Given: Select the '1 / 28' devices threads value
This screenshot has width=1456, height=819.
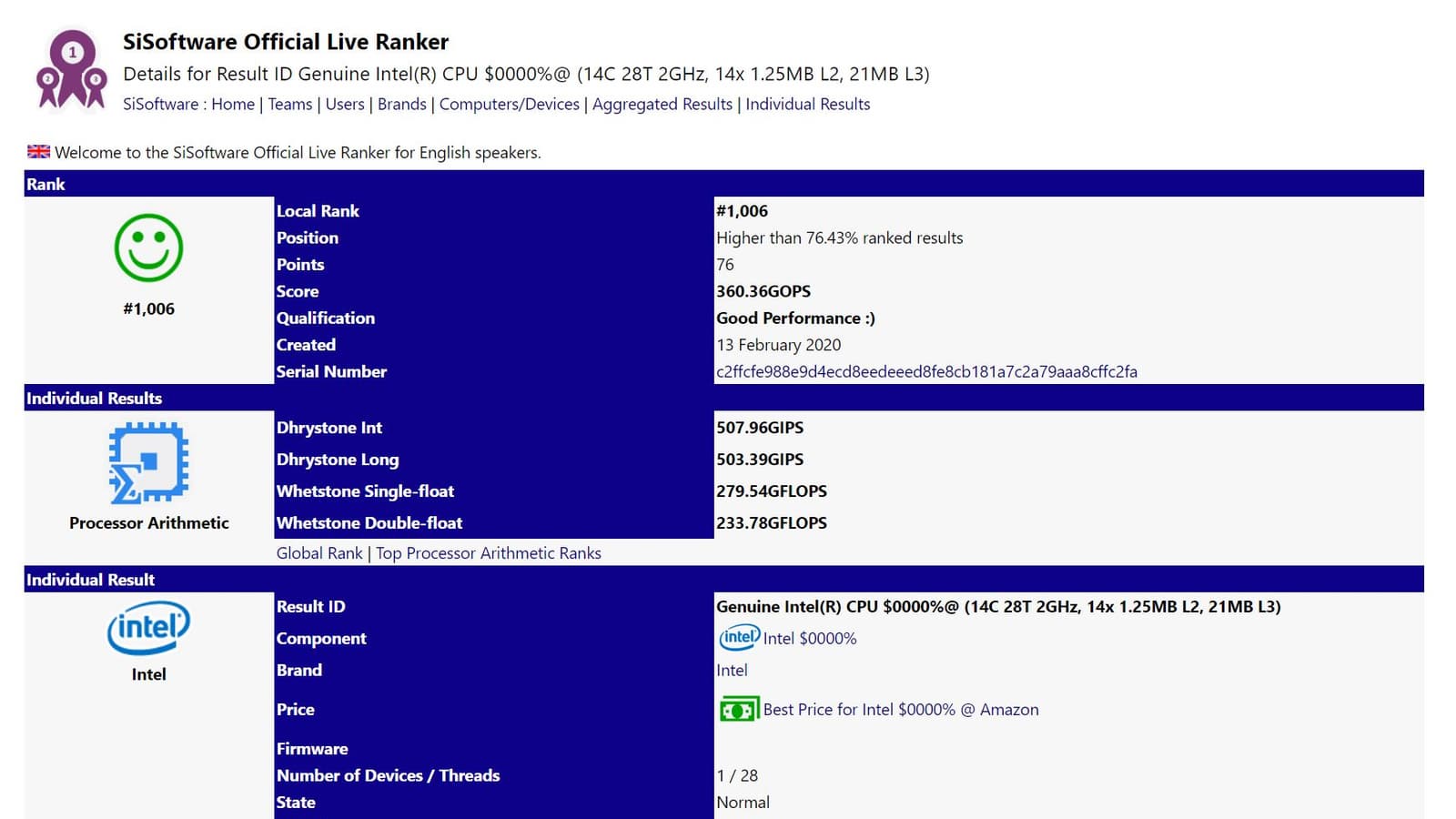Looking at the screenshot, I should pyautogui.click(x=737, y=775).
